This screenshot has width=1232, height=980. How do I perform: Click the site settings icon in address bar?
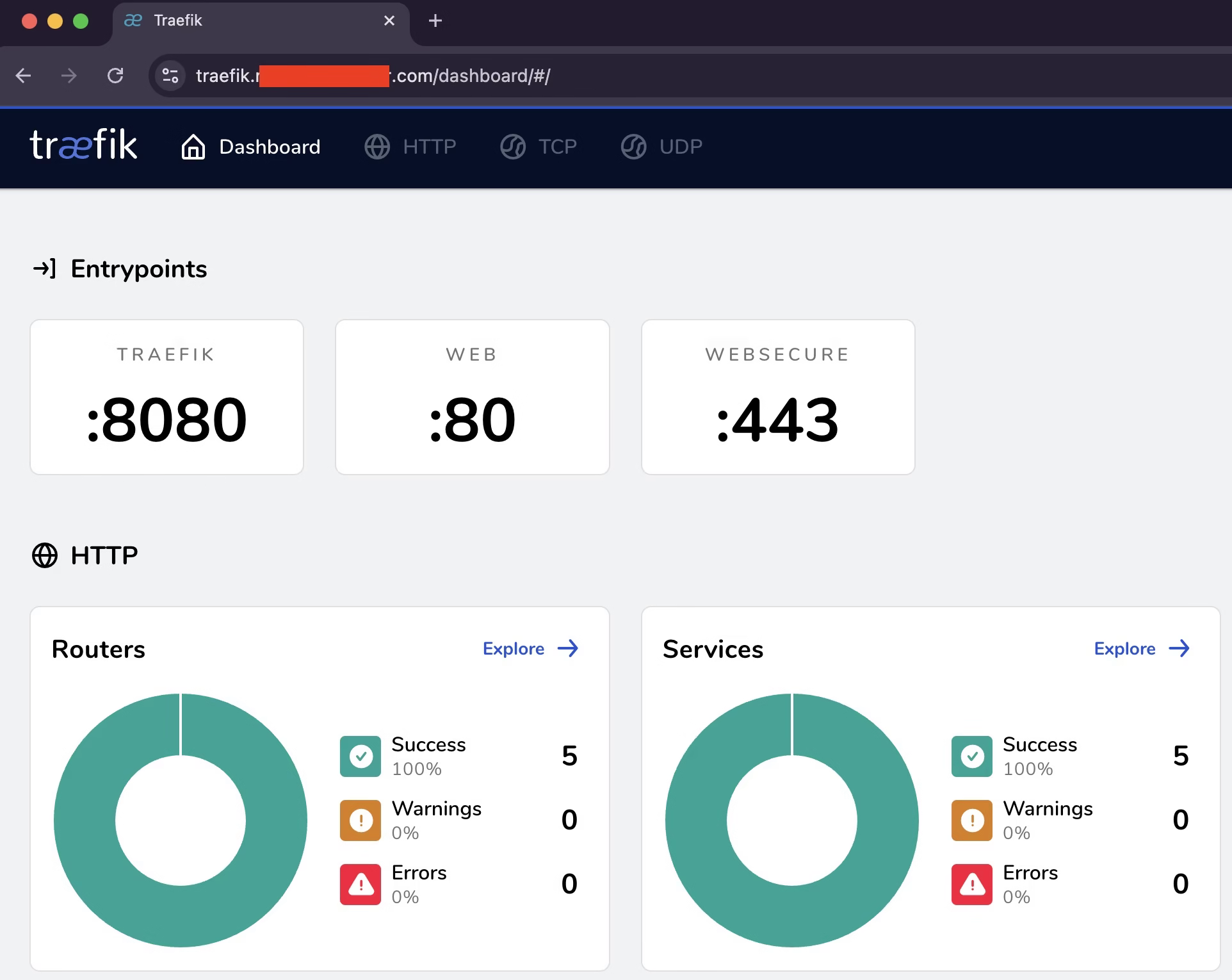click(170, 76)
